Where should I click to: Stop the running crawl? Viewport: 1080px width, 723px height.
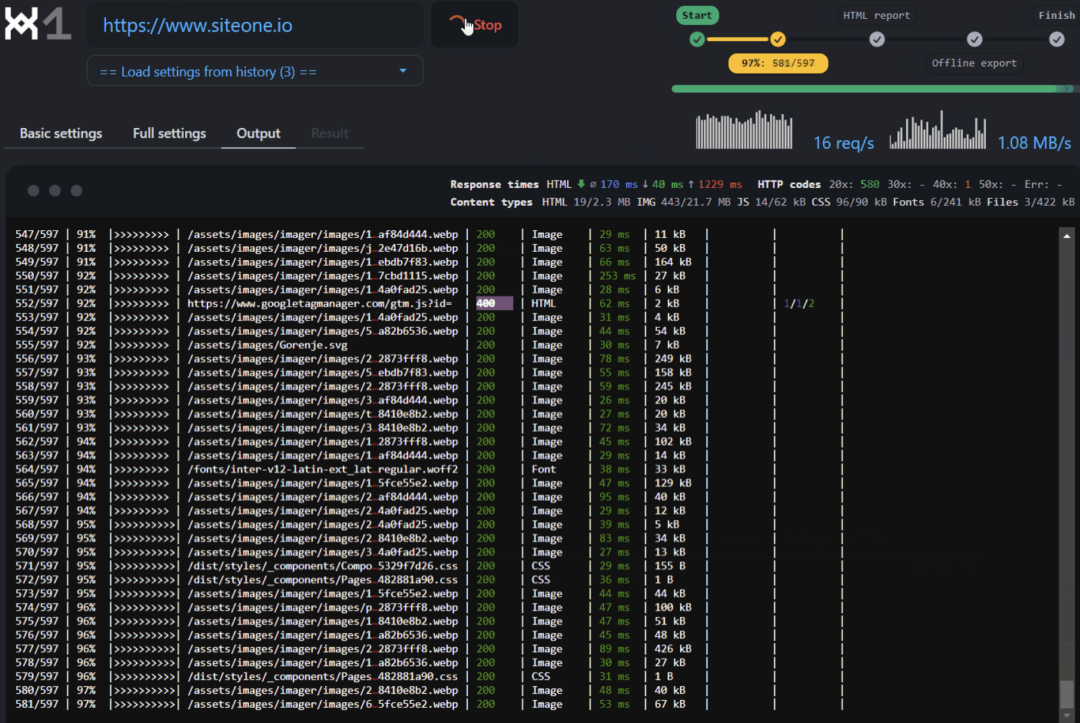pyautogui.click(x=475, y=25)
